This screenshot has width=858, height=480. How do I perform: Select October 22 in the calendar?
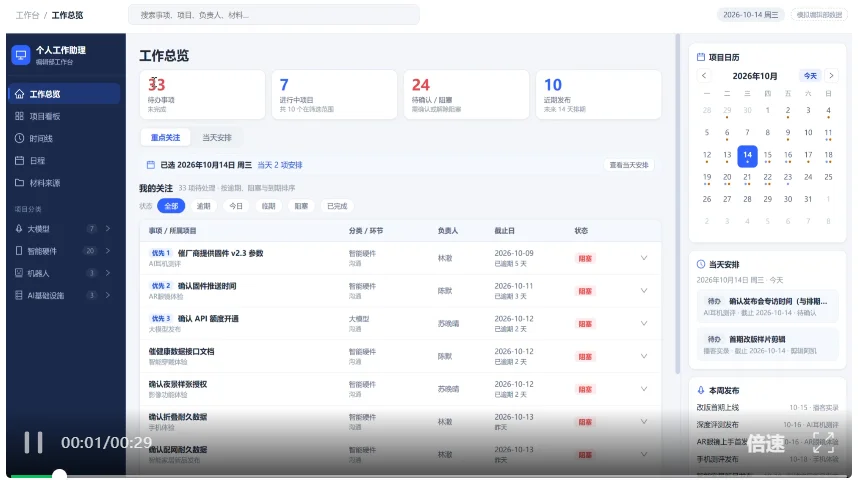tap(768, 178)
